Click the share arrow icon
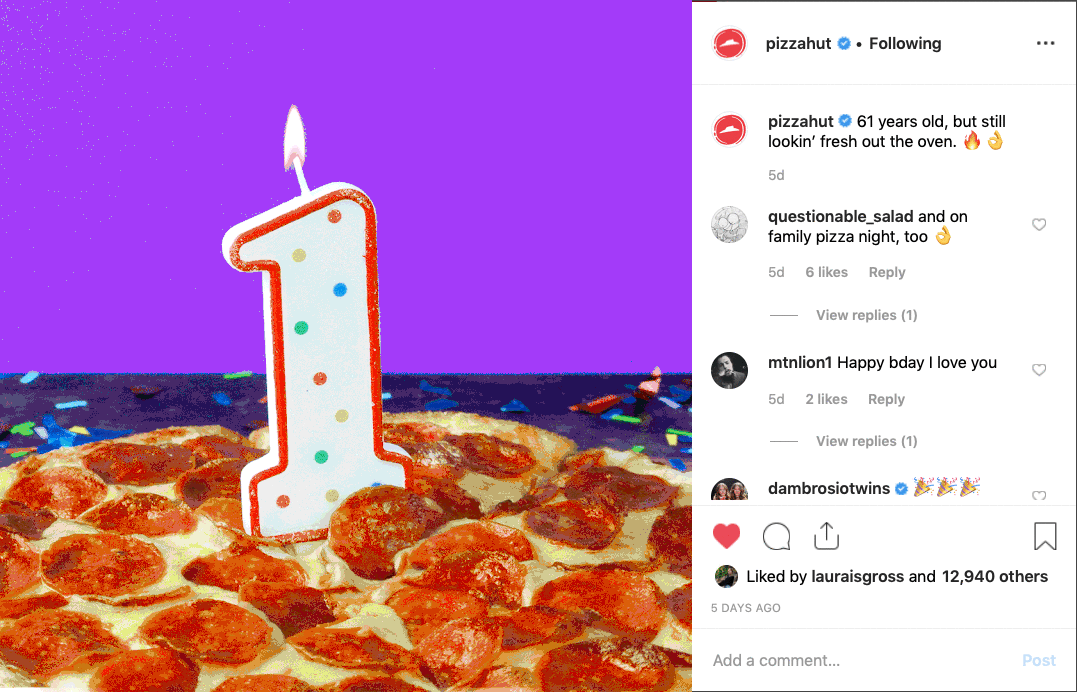1077x692 pixels. click(826, 536)
